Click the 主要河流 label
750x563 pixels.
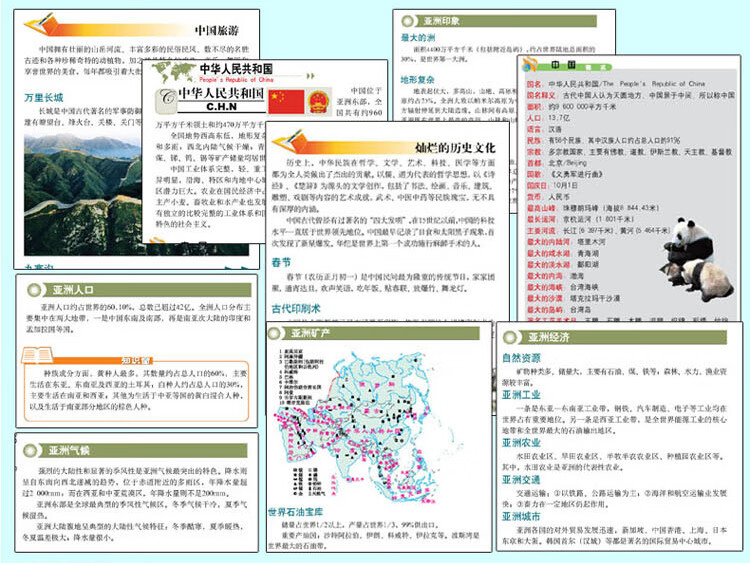541,231
